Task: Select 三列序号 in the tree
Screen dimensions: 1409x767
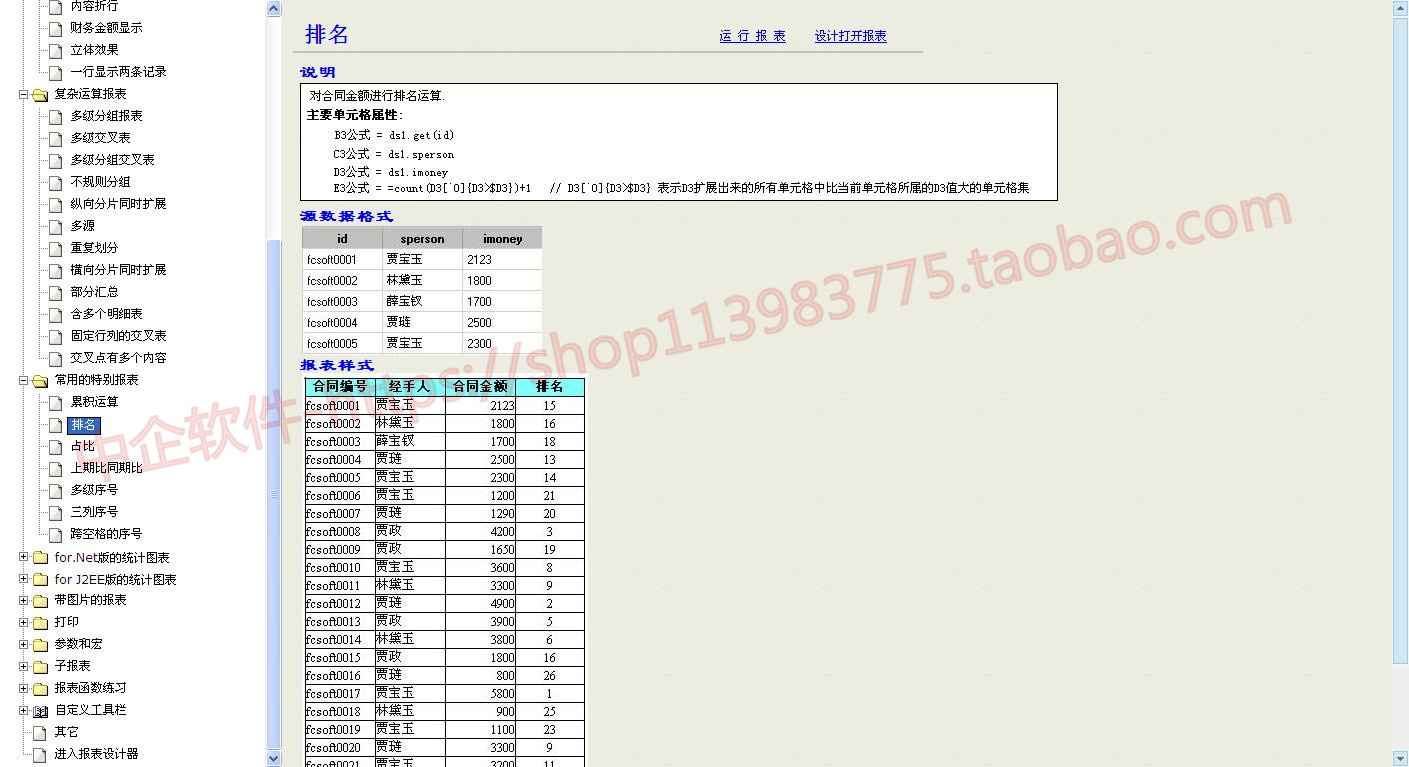Action: click(x=94, y=512)
